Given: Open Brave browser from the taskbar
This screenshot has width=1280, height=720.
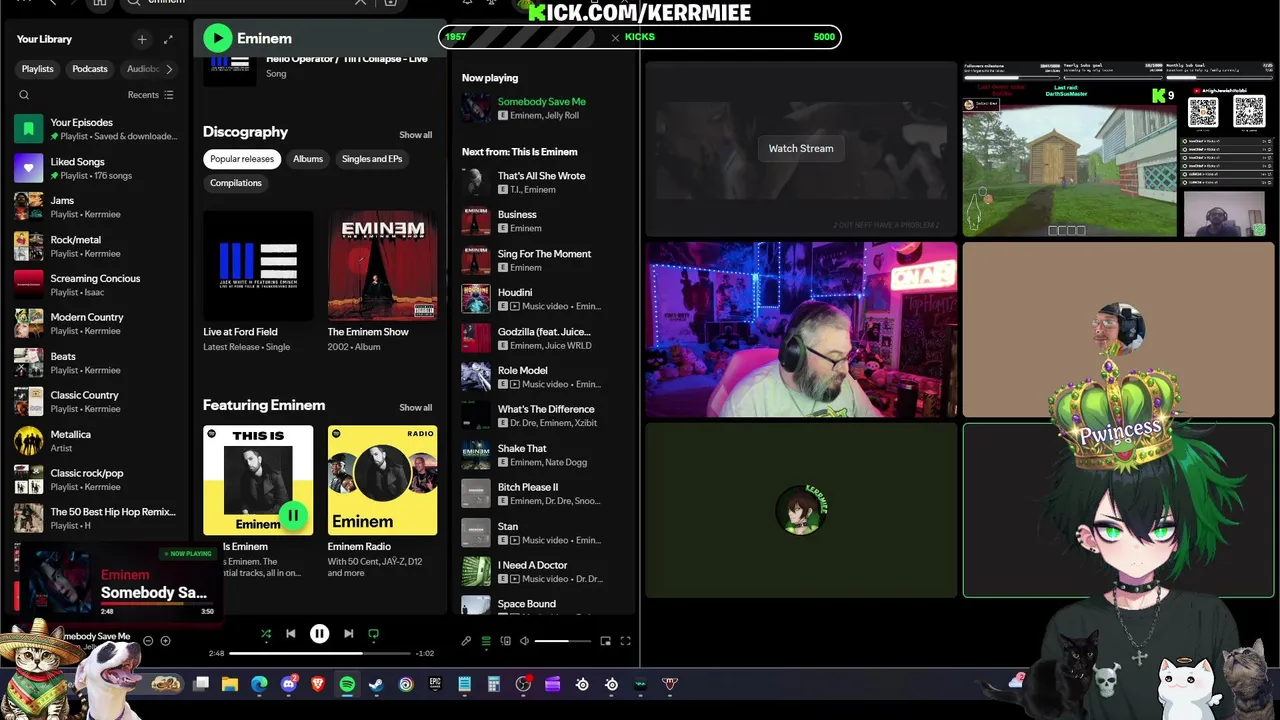Looking at the screenshot, I should (318, 684).
